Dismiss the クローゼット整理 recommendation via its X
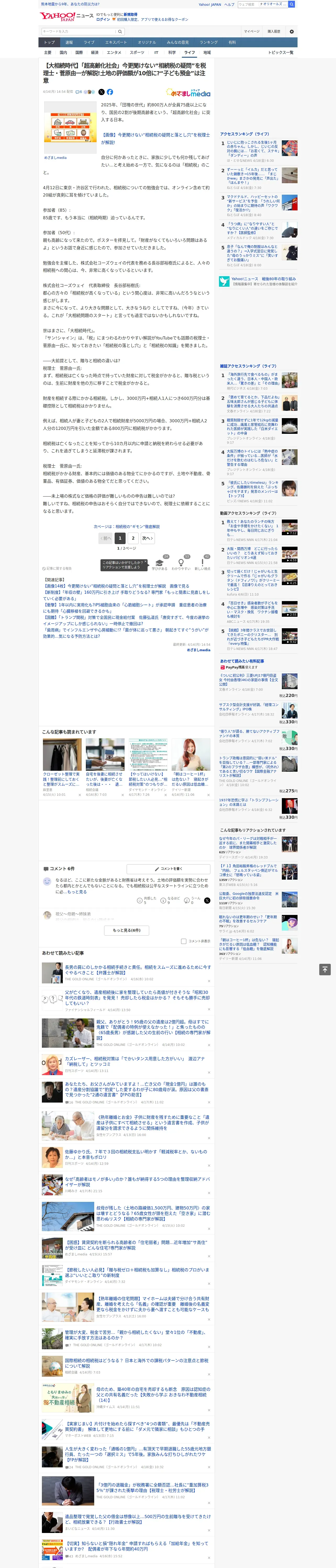Image resolution: width=336 pixels, height=1568 pixels. (x=79, y=794)
